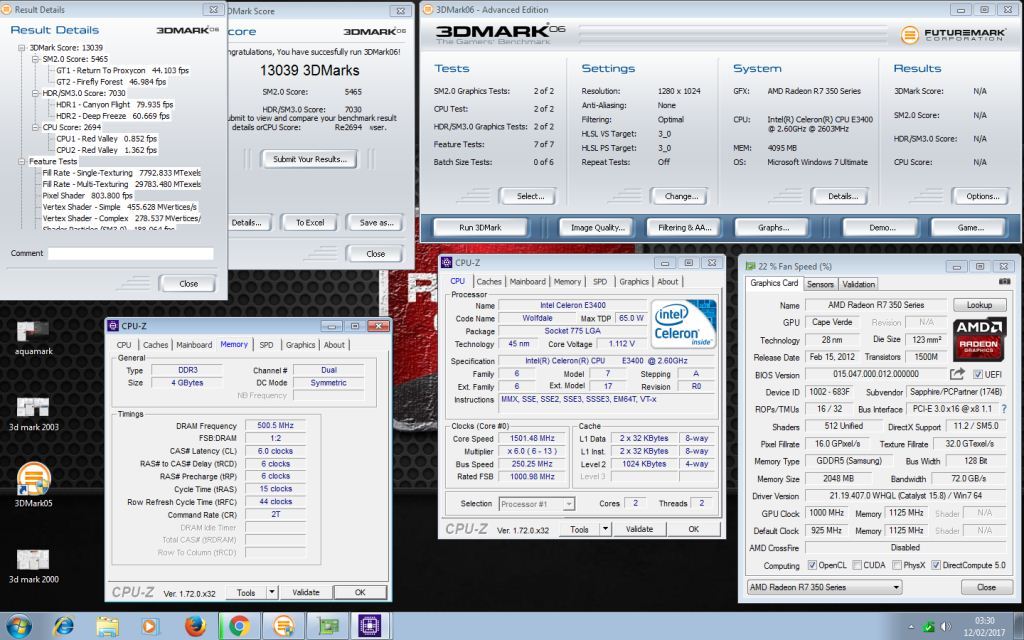1024x640 pixels.
Task: Switch to the 3DMark06 taskbar item
Action: coord(283,626)
